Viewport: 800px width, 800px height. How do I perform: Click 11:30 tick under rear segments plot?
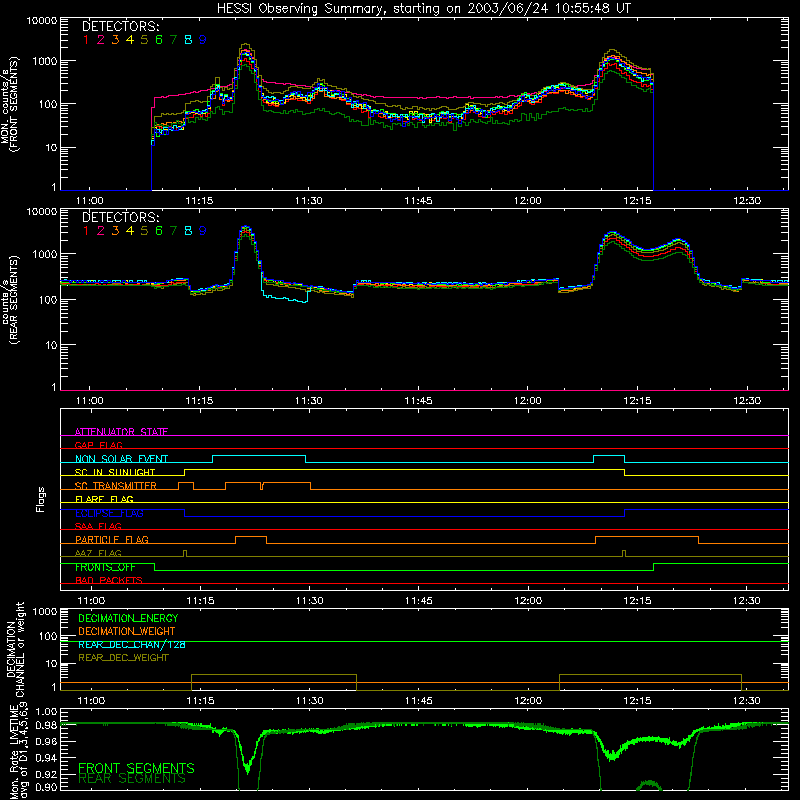click(x=309, y=401)
